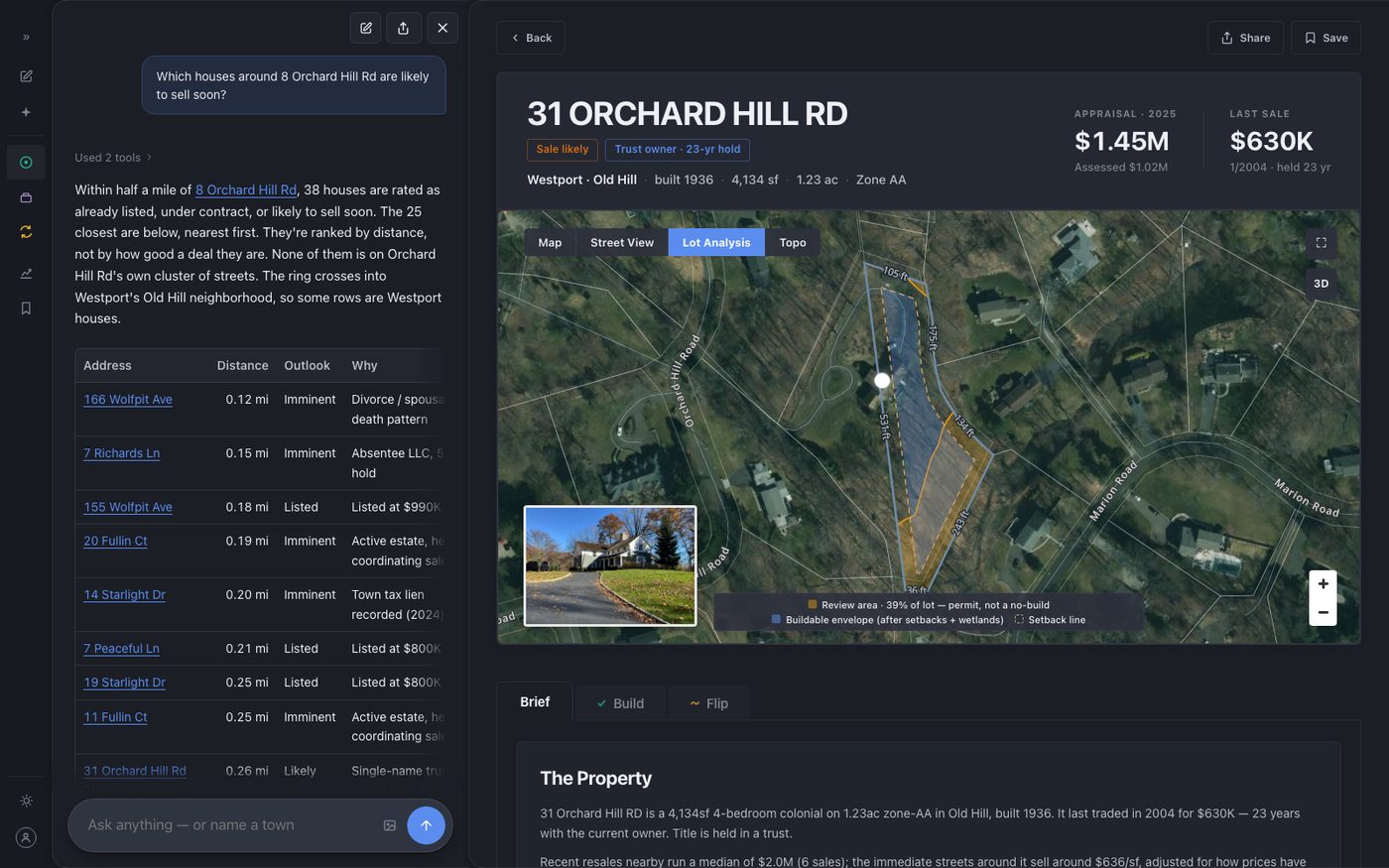Click the chat share upload icon
The width and height of the screenshot is (1389, 868).
coord(404,28)
